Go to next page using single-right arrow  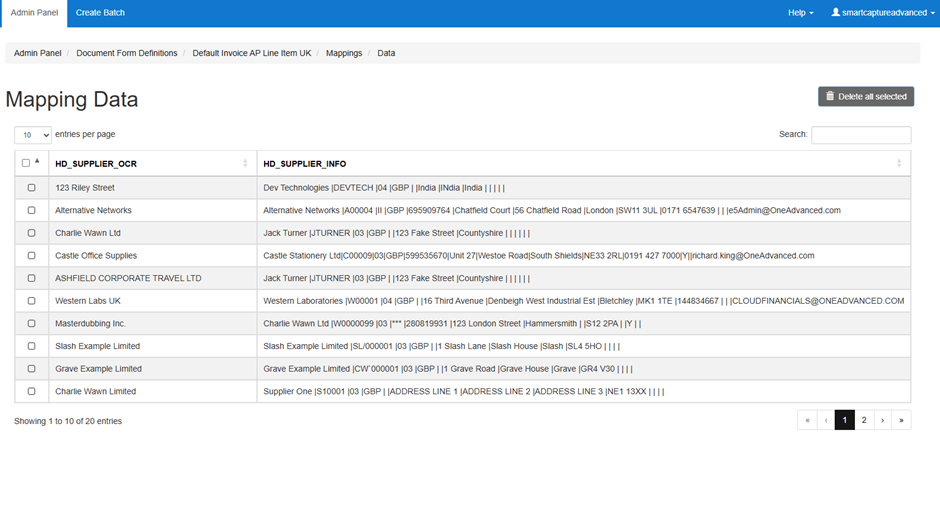coord(882,421)
